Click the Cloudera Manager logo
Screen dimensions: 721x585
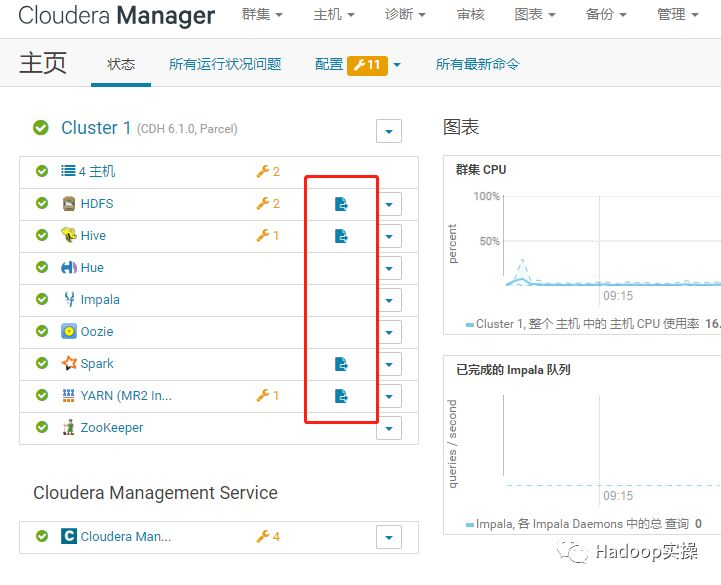coord(116,15)
